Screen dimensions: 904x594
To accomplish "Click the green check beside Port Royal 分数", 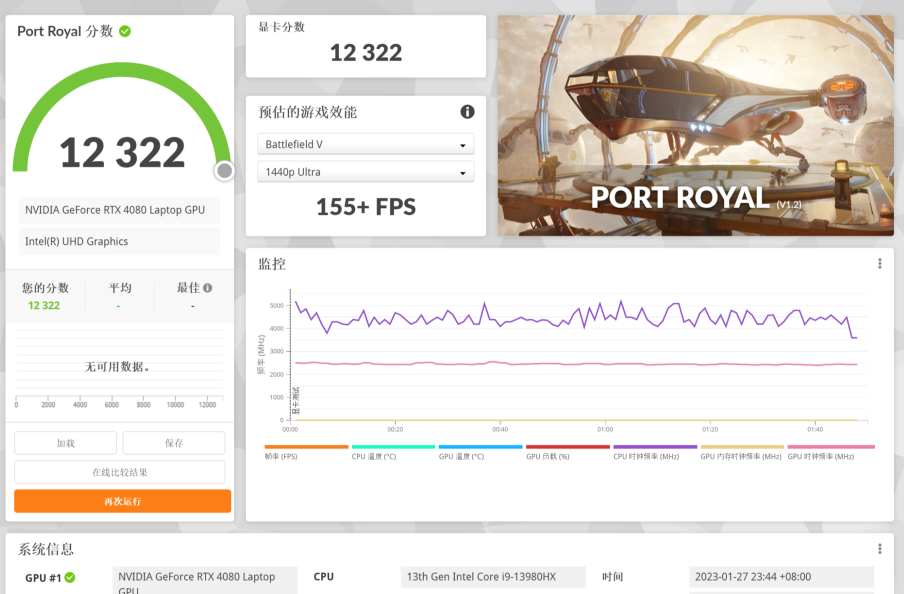I will (125, 31).
